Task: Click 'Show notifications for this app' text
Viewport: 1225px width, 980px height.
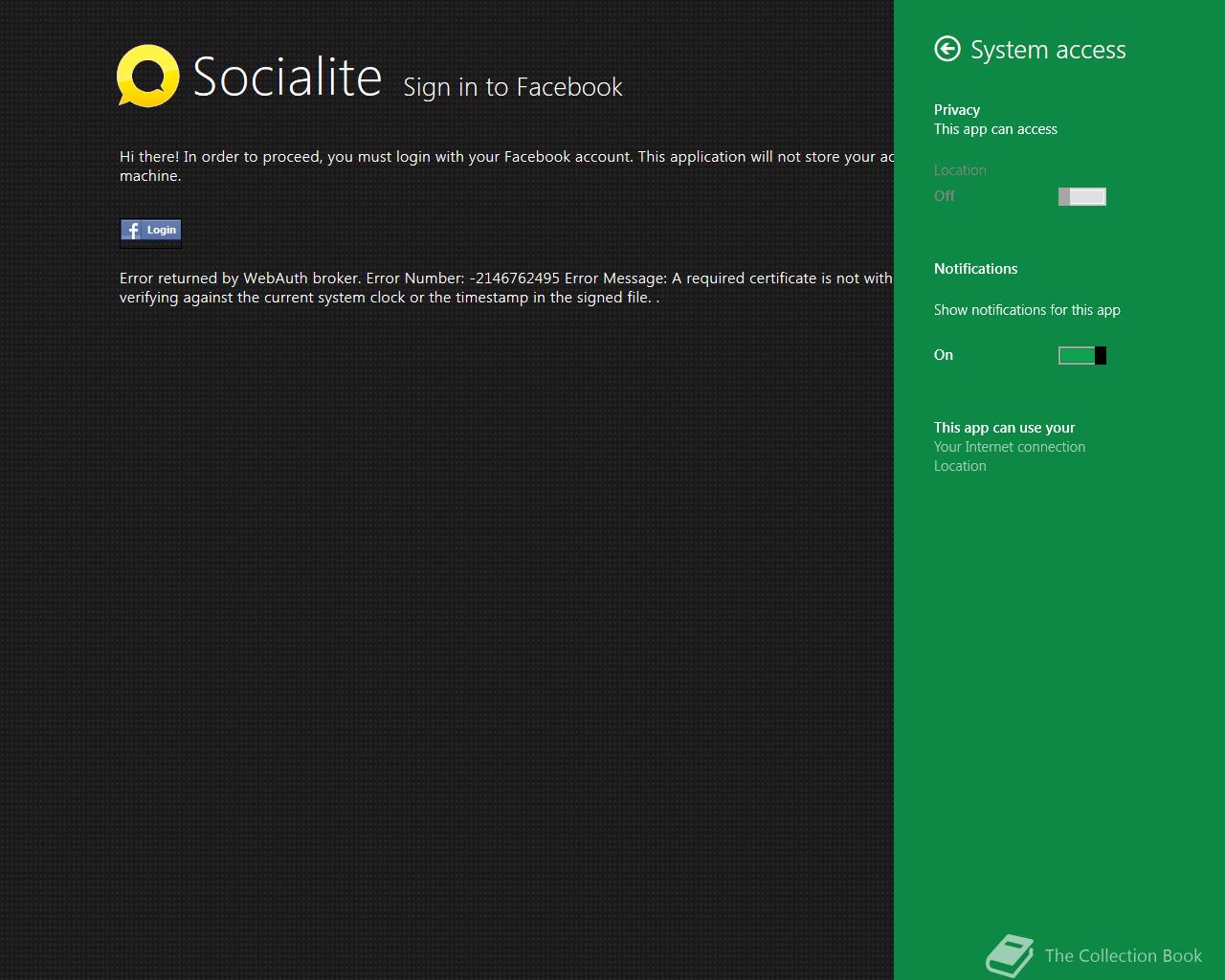Action: pos(1027,310)
